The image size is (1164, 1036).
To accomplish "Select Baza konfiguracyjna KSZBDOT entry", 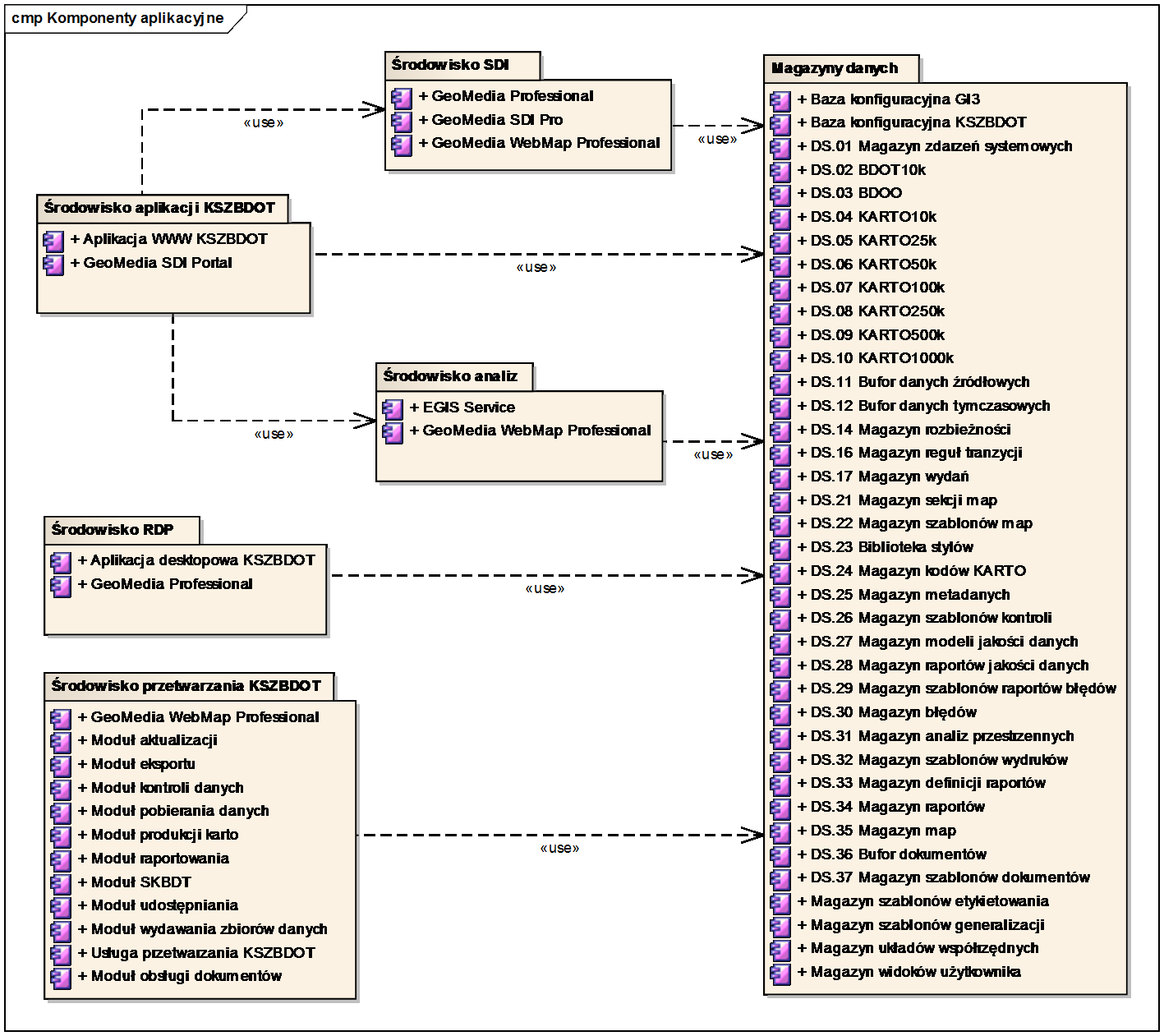I will (x=911, y=122).
